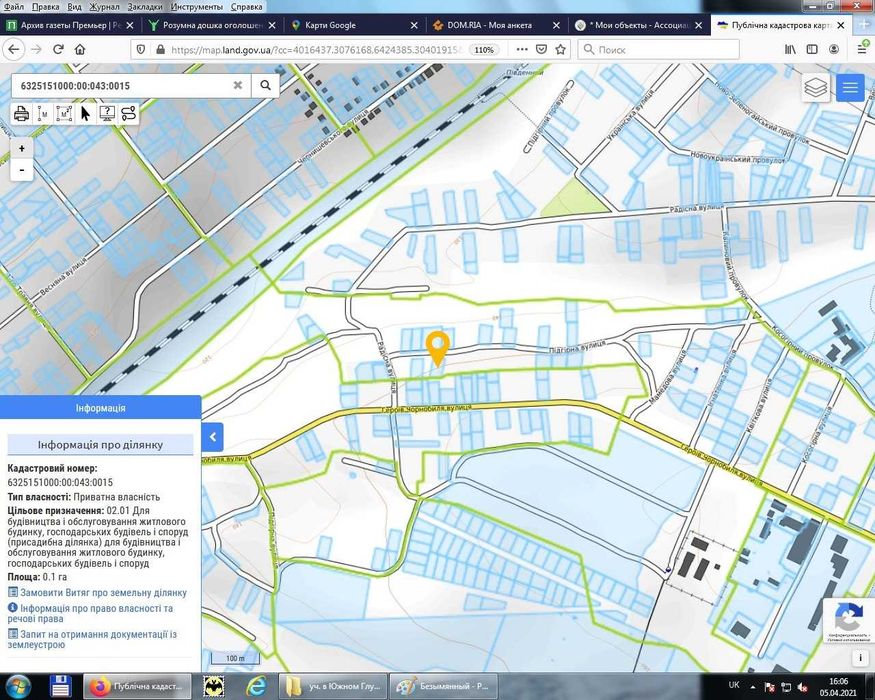Image resolution: width=875 pixels, height=700 pixels.
Task: Open the Закладки menu
Action: 145,7
